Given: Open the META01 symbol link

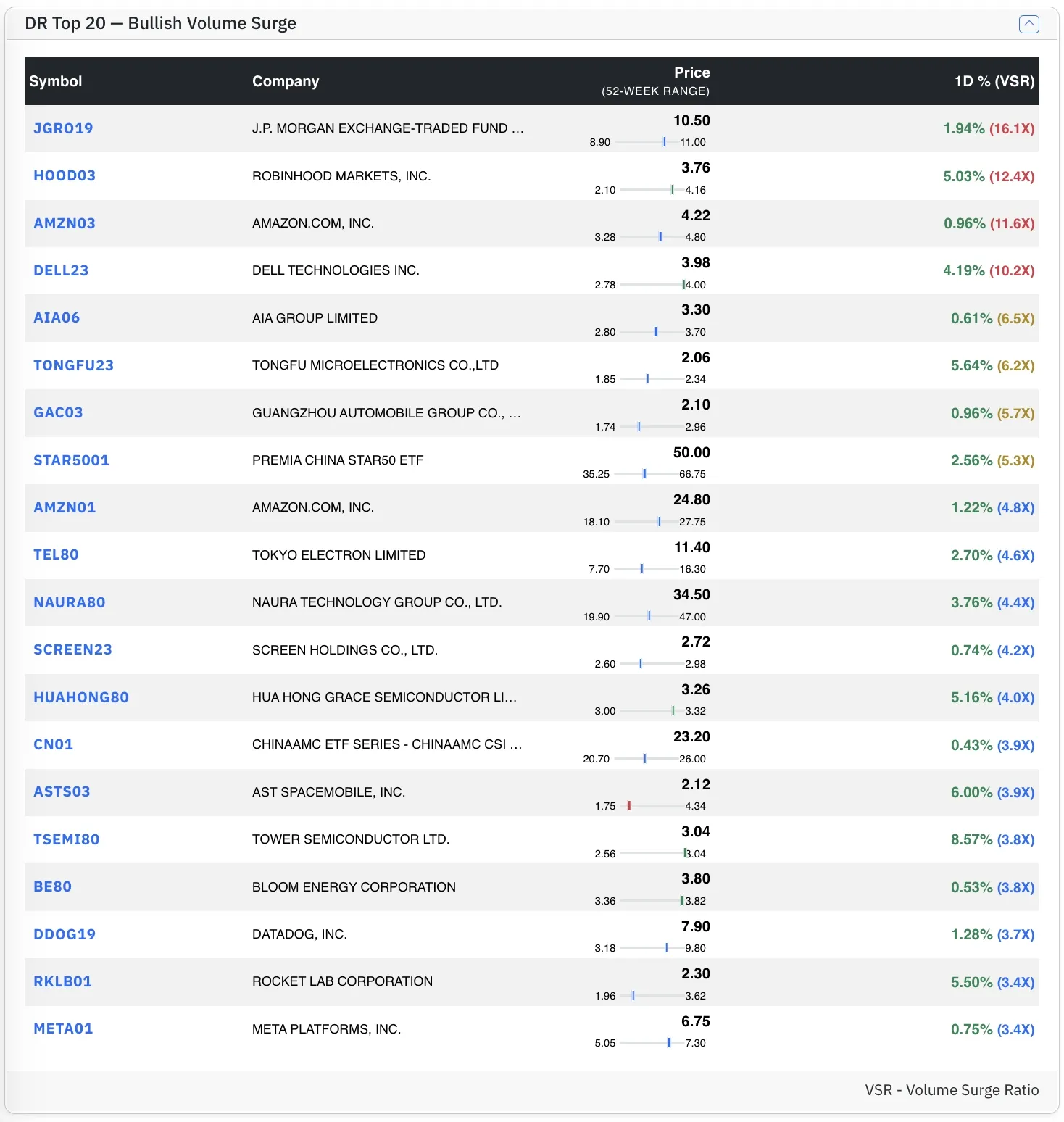Looking at the screenshot, I should (63, 1028).
